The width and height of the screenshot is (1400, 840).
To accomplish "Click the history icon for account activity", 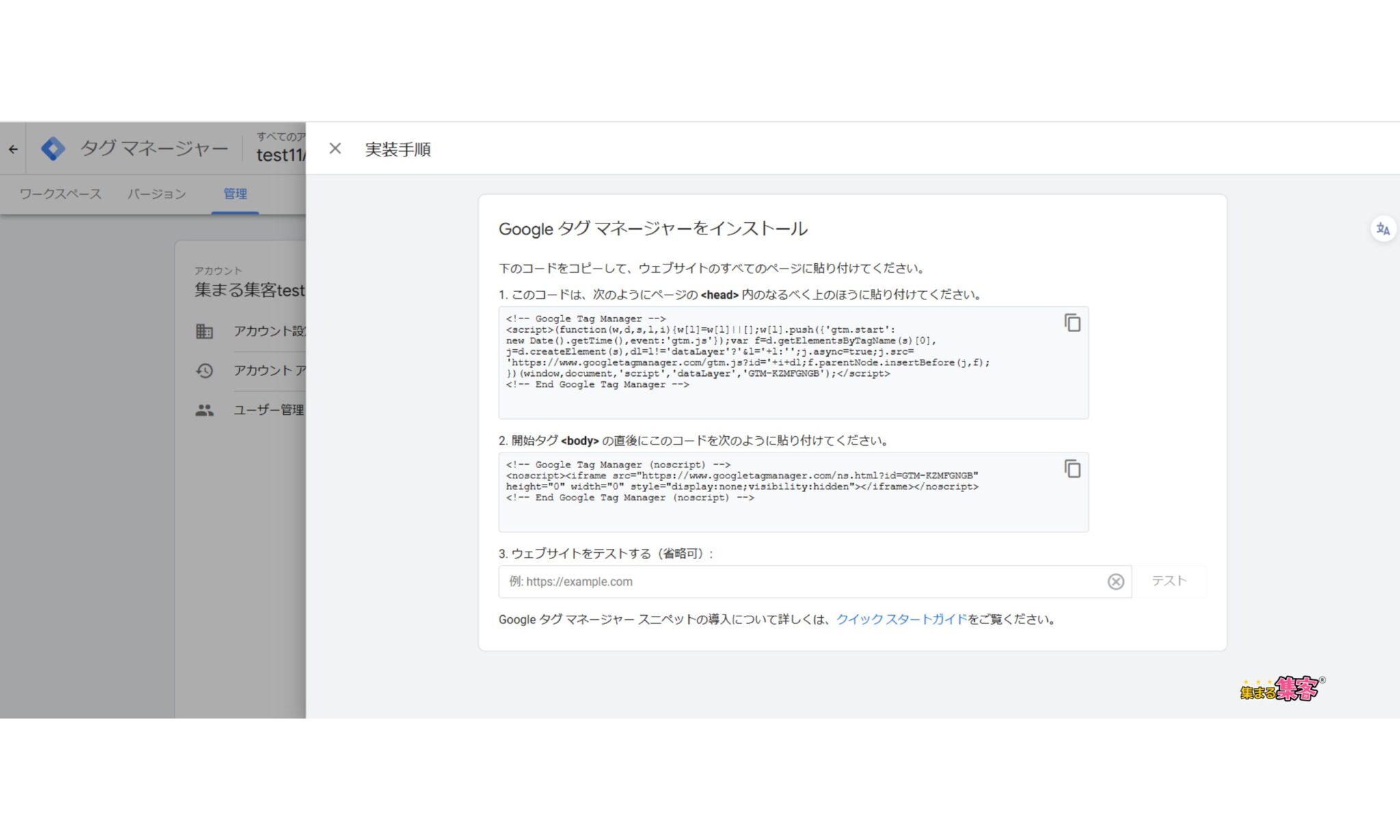I will click(x=204, y=370).
